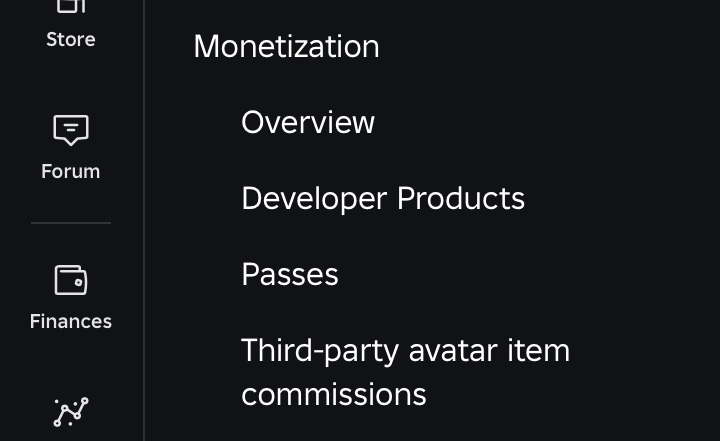Click the Store sidebar label
The width and height of the screenshot is (720, 441).
70,40
